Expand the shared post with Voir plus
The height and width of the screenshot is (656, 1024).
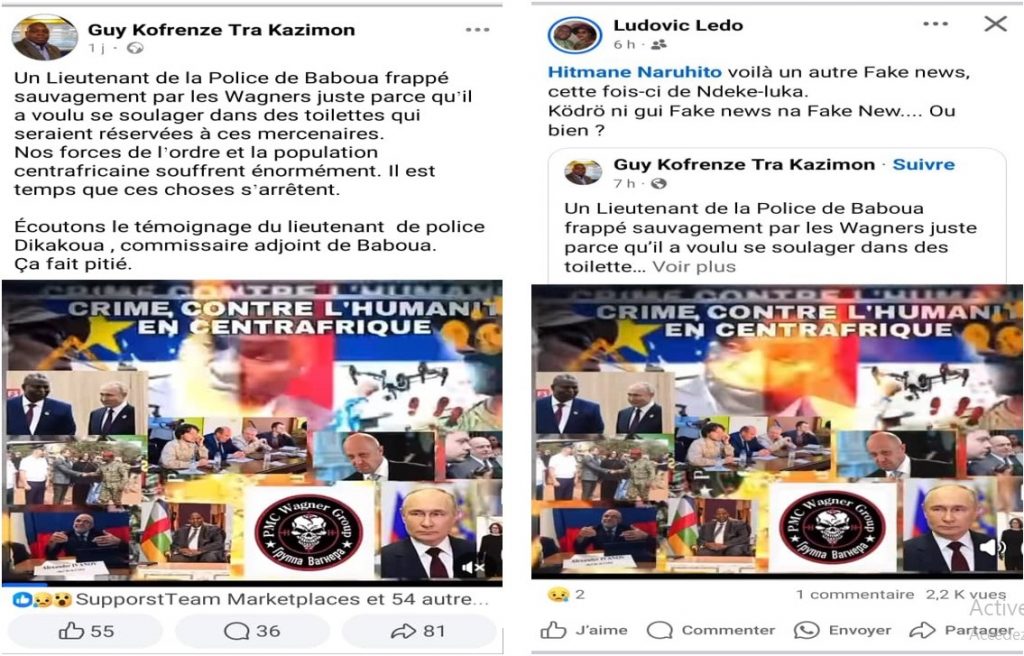point(694,267)
